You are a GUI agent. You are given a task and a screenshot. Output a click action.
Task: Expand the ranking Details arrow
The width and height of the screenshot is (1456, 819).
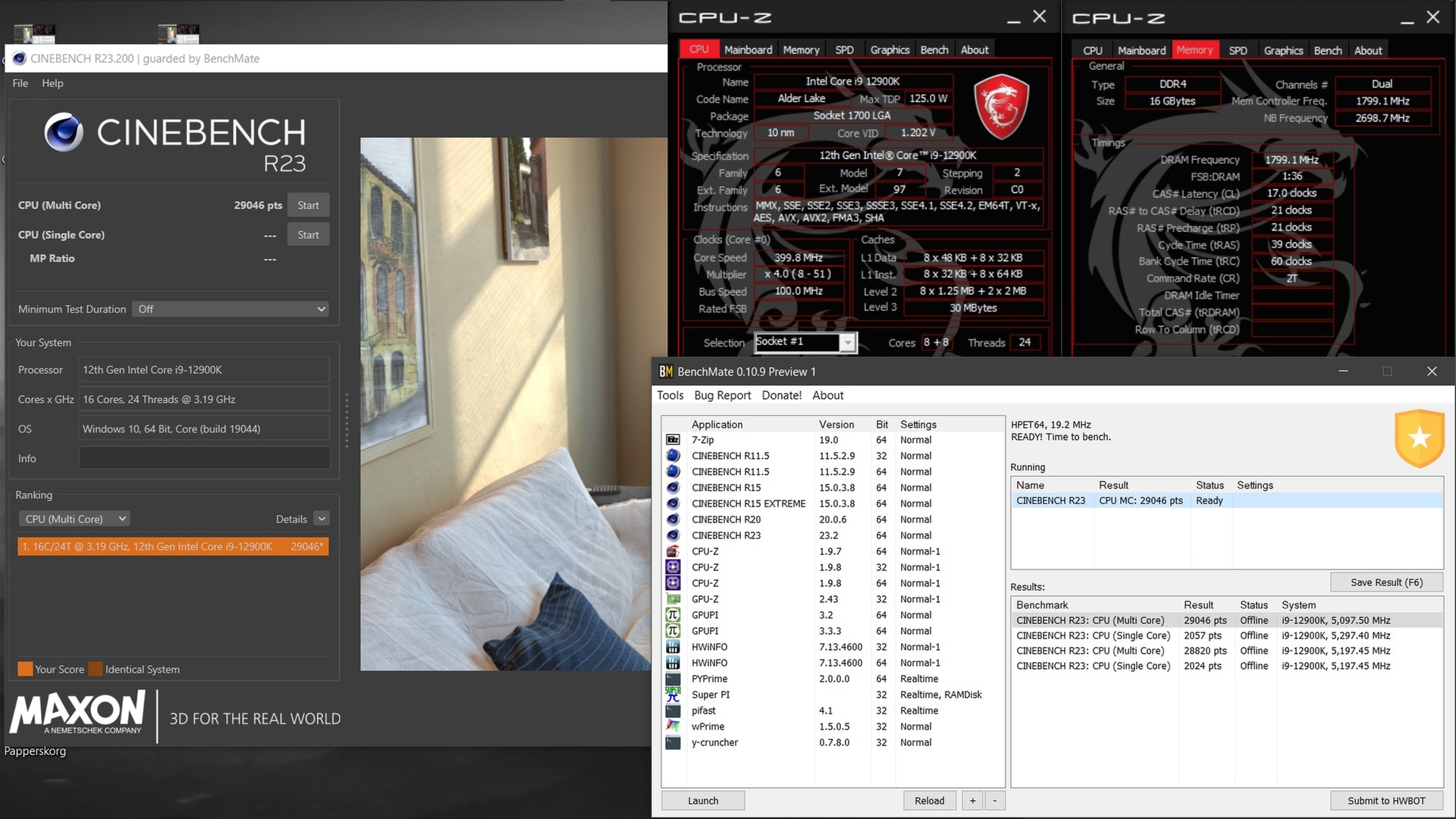pyautogui.click(x=322, y=519)
